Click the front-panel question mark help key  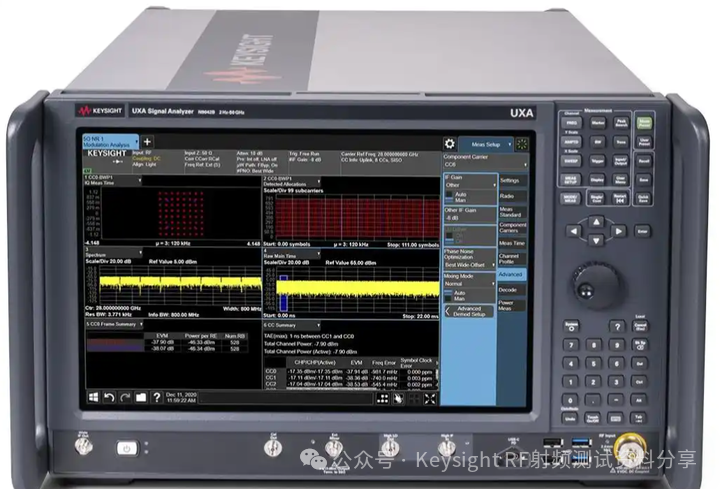(617, 326)
